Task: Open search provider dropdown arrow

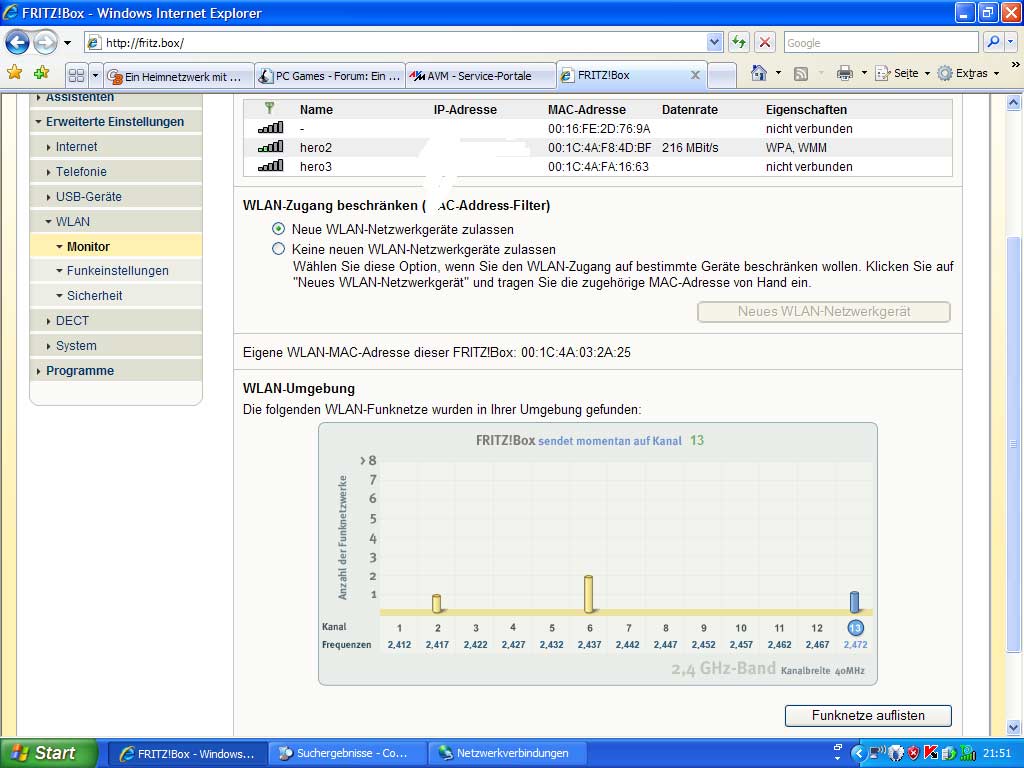Action: tap(1011, 42)
